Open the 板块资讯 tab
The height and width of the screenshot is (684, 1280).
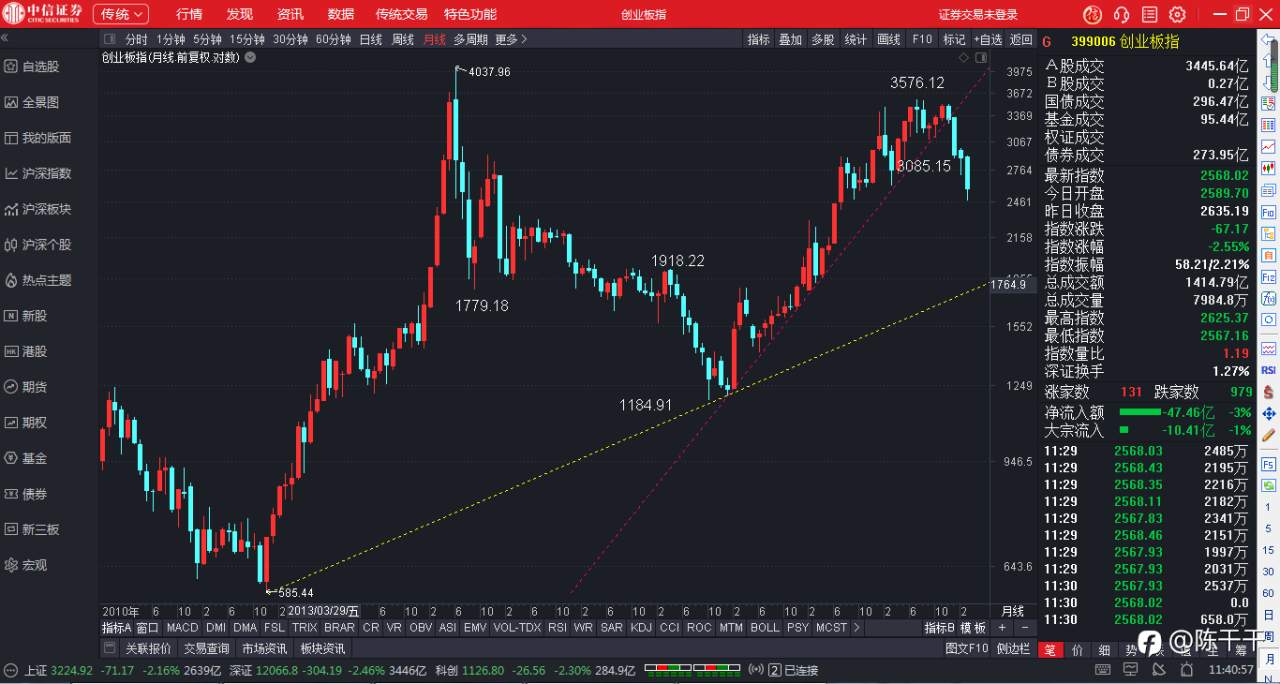pyautogui.click(x=323, y=648)
